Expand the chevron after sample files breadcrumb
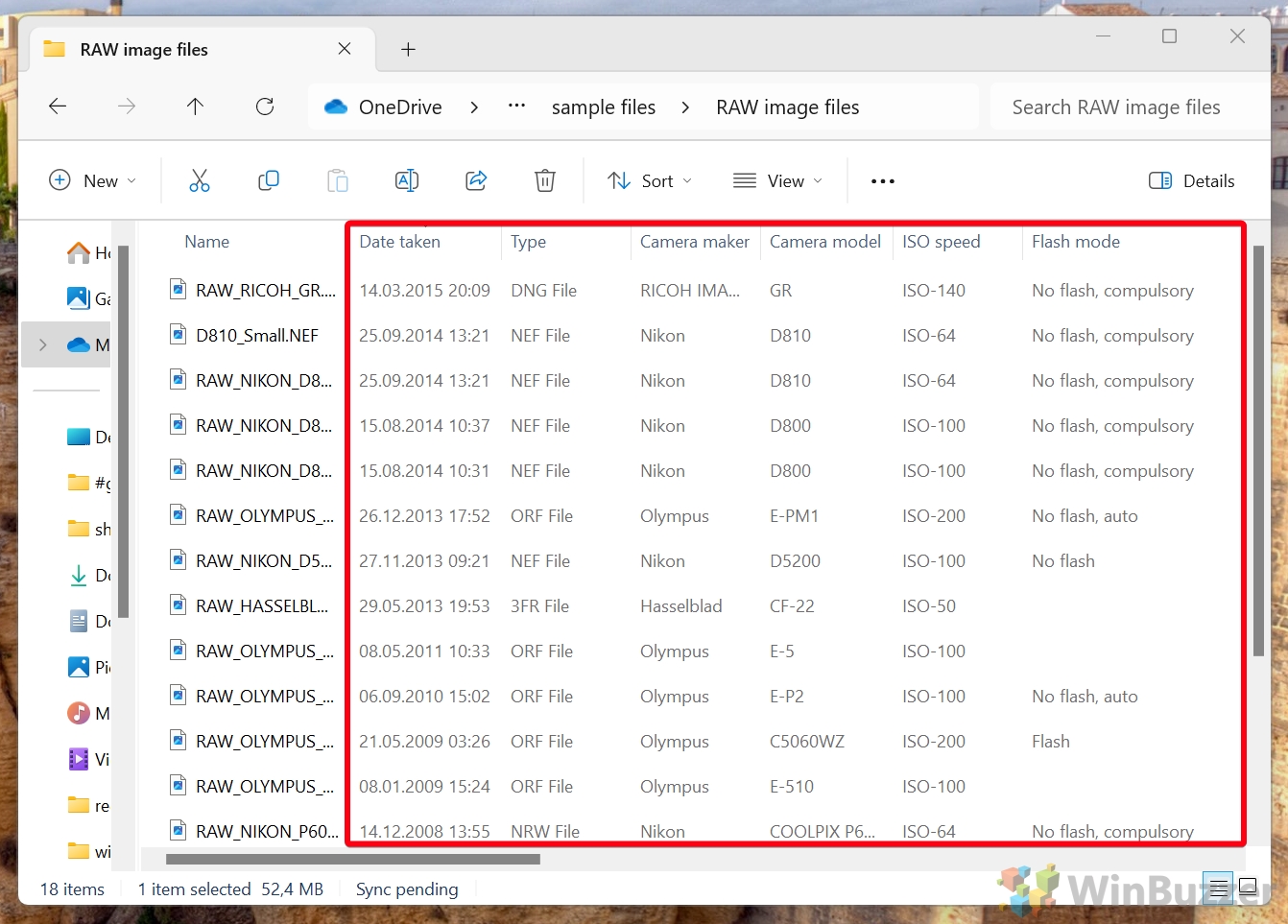This screenshot has width=1288, height=924. [685, 107]
